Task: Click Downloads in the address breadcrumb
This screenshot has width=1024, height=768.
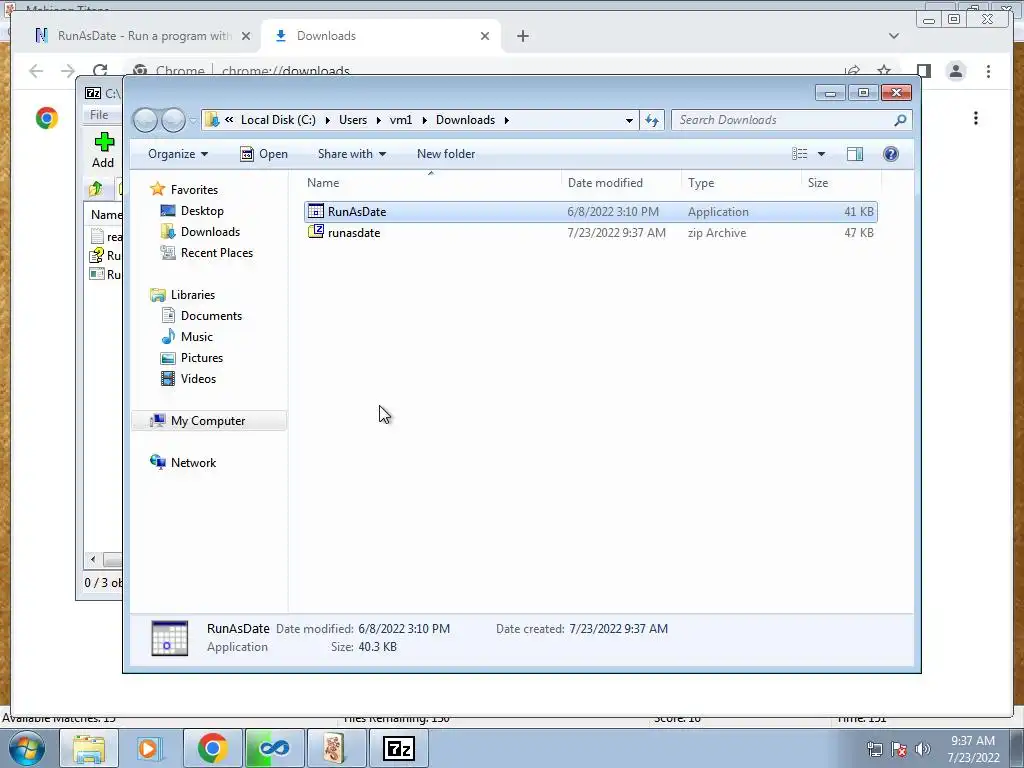Action: click(466, 120)
